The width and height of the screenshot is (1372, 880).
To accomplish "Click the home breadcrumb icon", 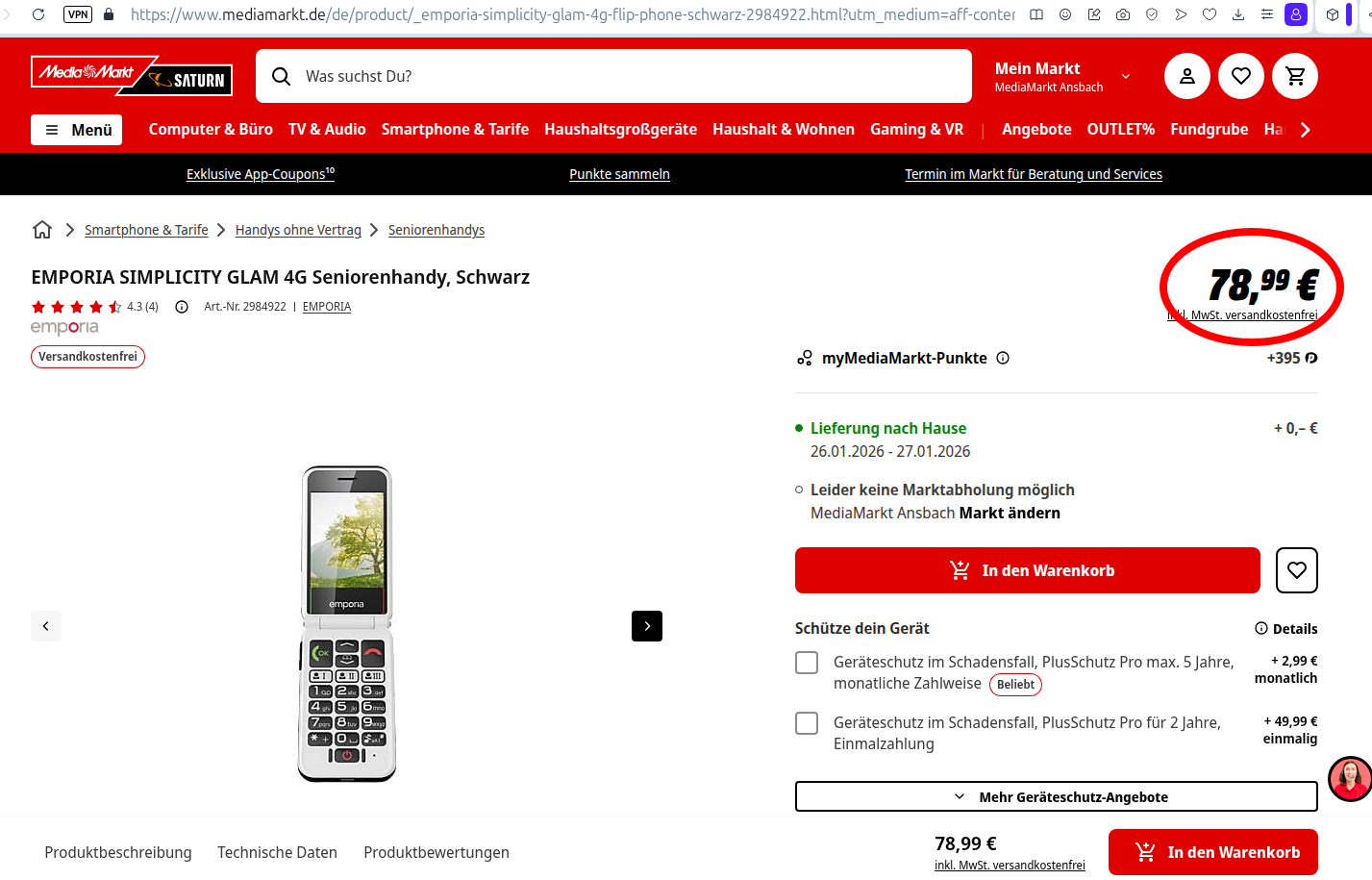I will [x=42, y=230].
